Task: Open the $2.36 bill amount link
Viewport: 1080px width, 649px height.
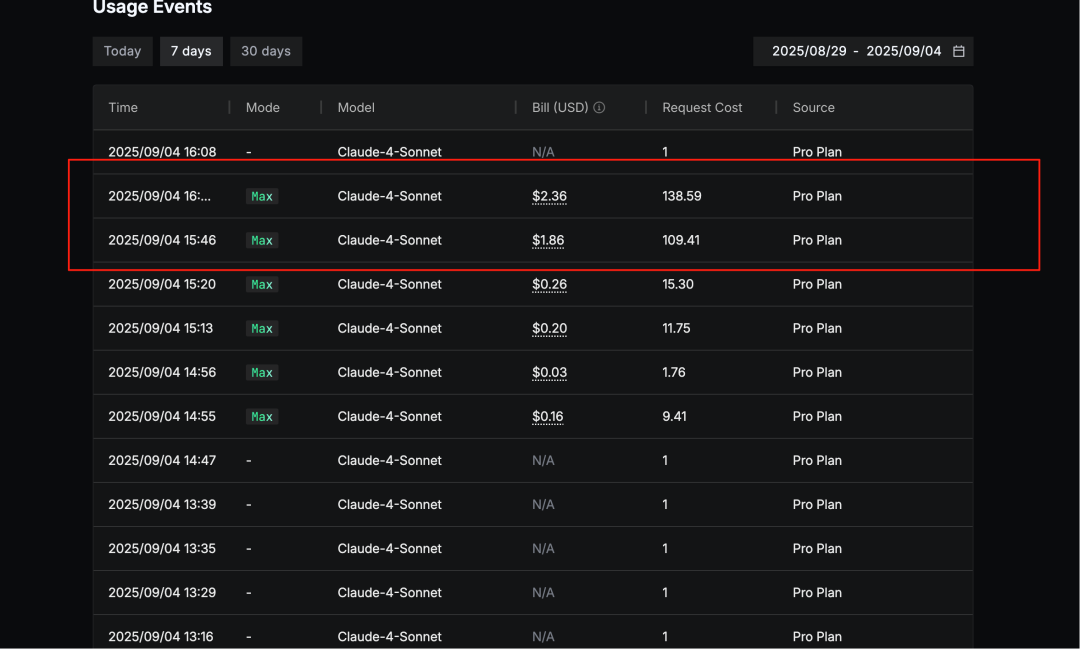Action: (x=549, y=197)
